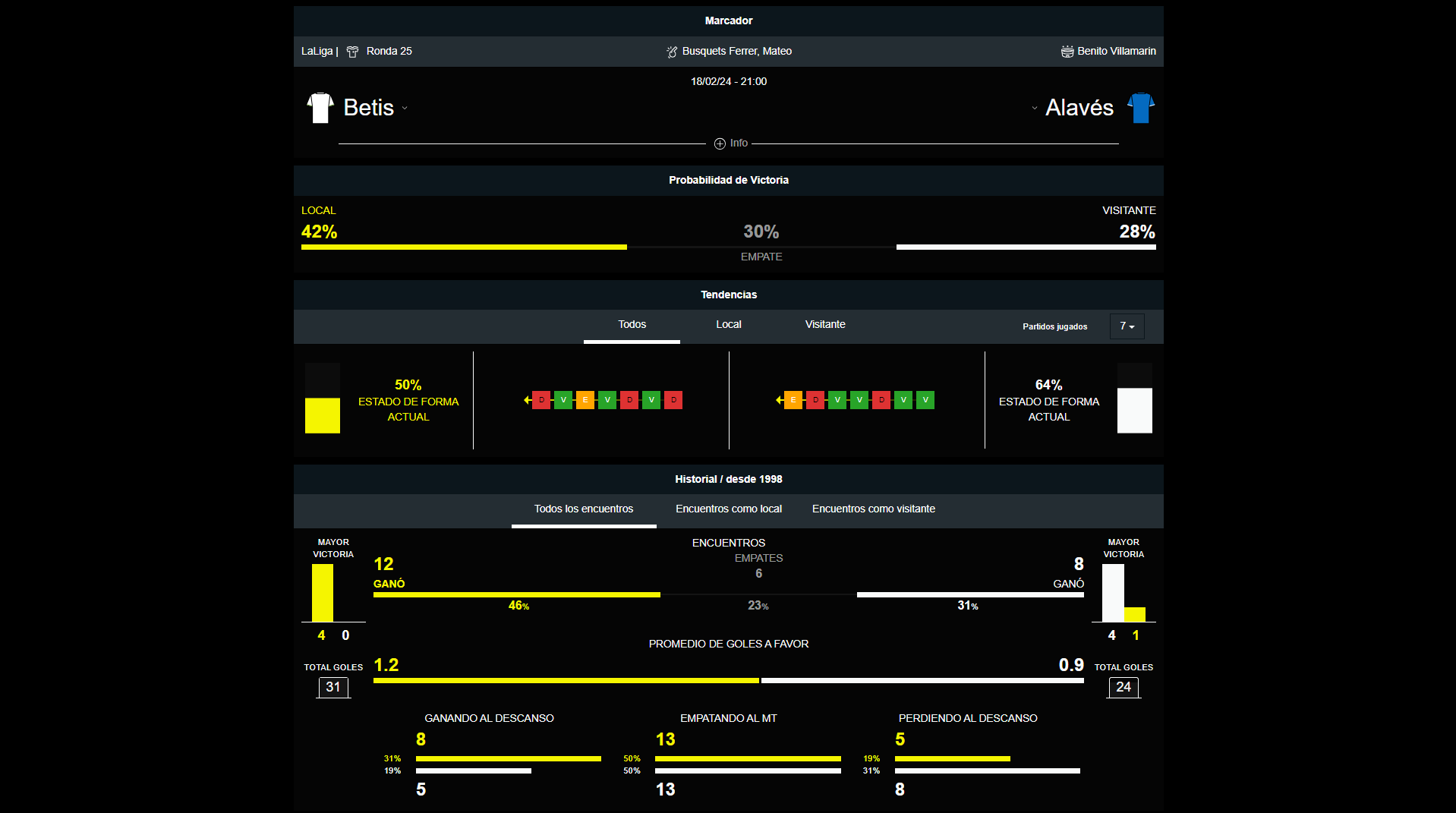This screenshot has height=813, width=1456.
Task: Click Alavés 0.9 goal average value
Action: click(1071, 666)
